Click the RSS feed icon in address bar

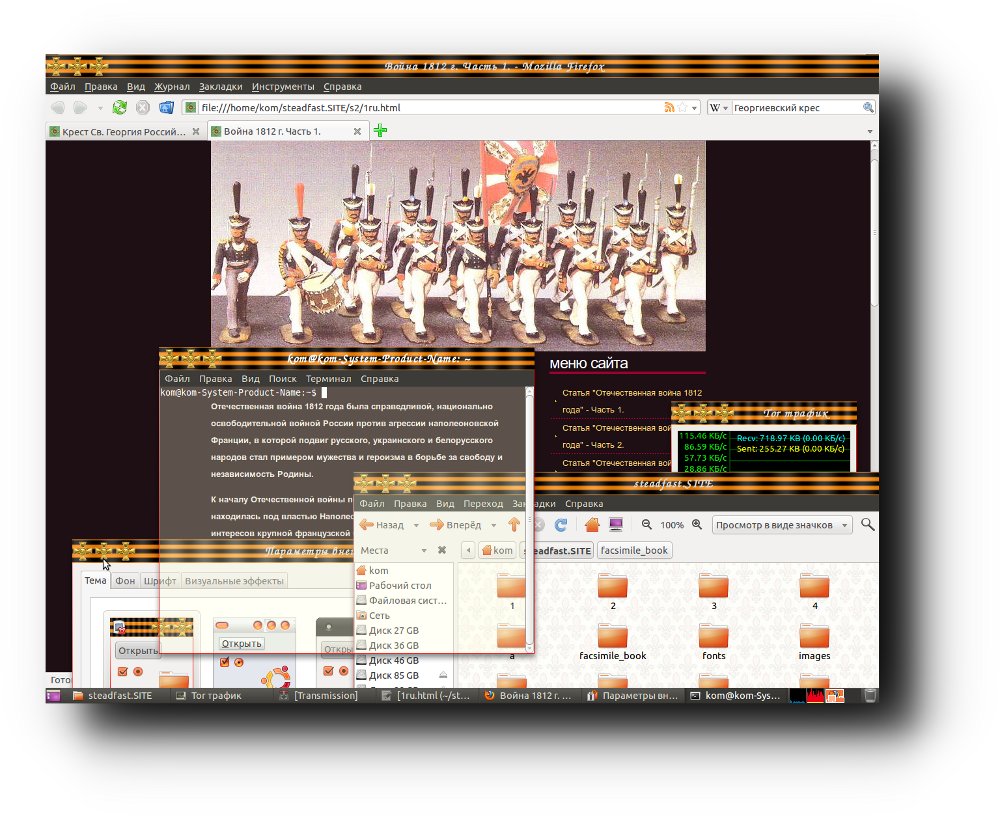tap(669, 107)
